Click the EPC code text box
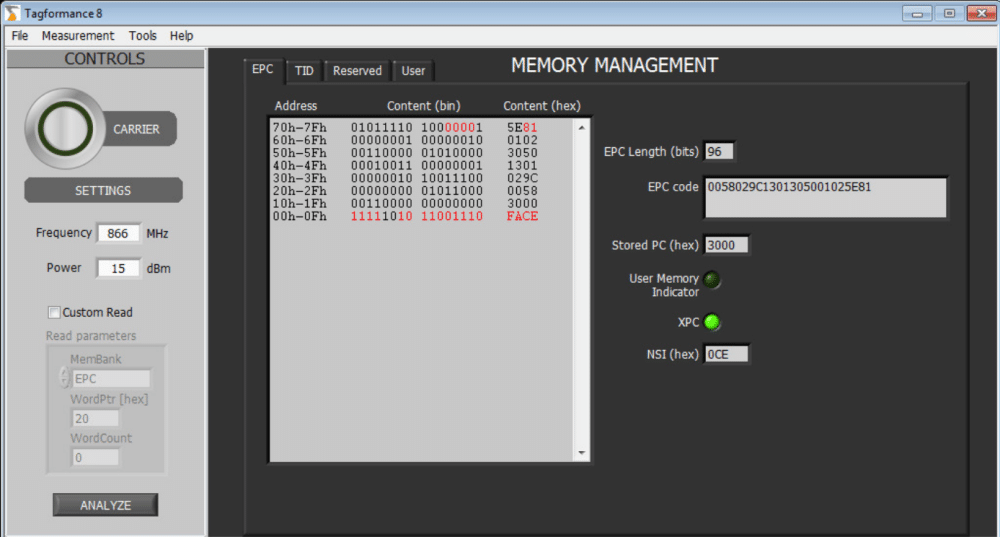 click(x=826, y=198)
